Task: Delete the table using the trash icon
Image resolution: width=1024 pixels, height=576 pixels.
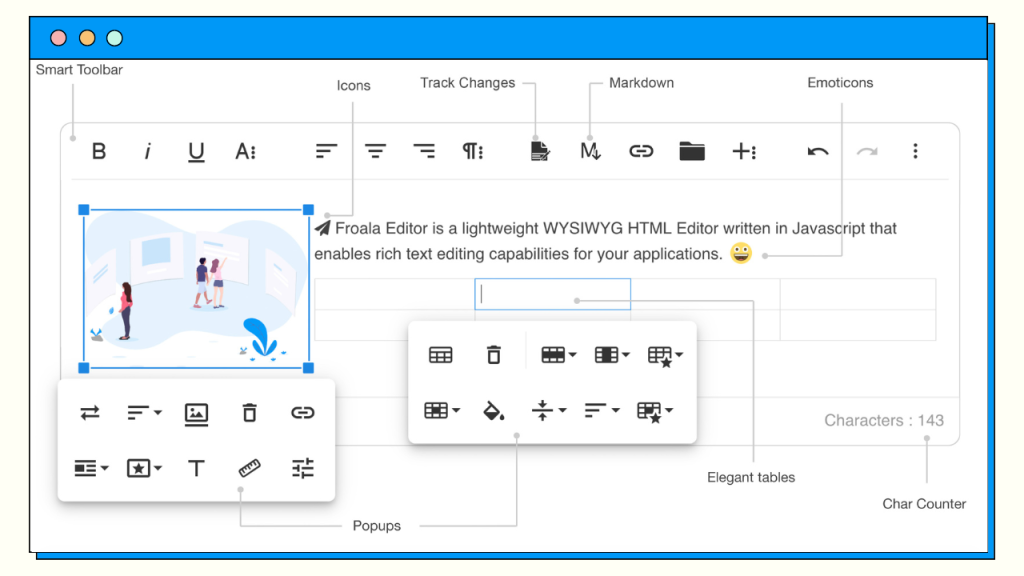Action: pos(494,354)
